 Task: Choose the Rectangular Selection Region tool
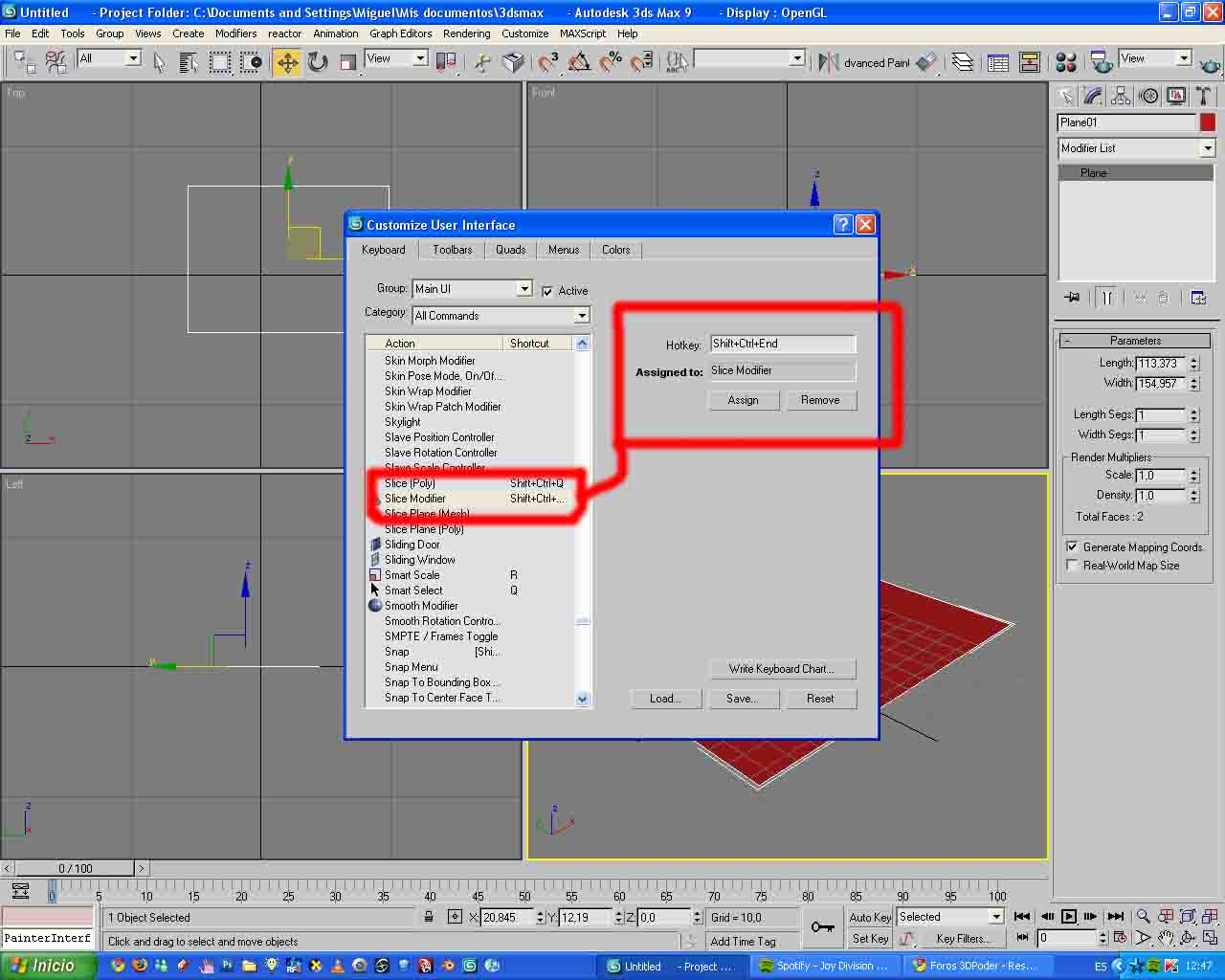pyautogui.click(x=220, y=62)
